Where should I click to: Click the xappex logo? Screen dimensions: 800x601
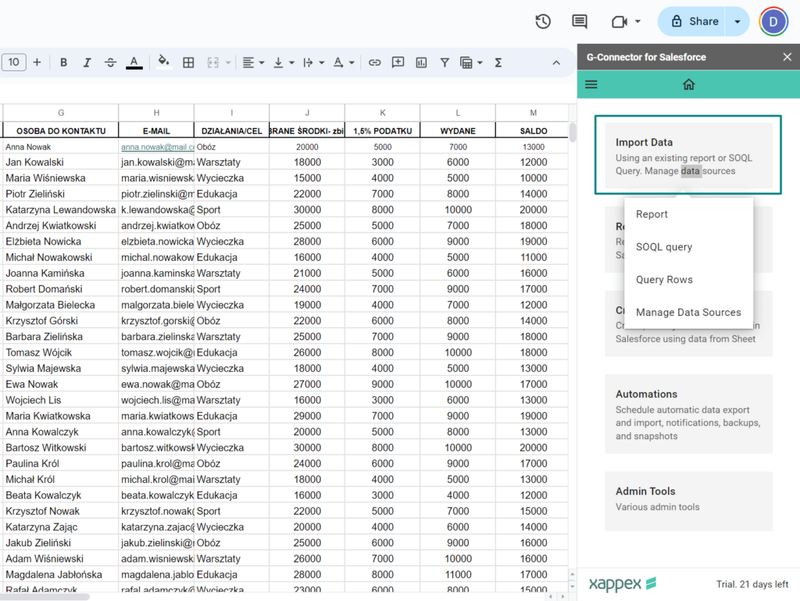coord(622,583)
